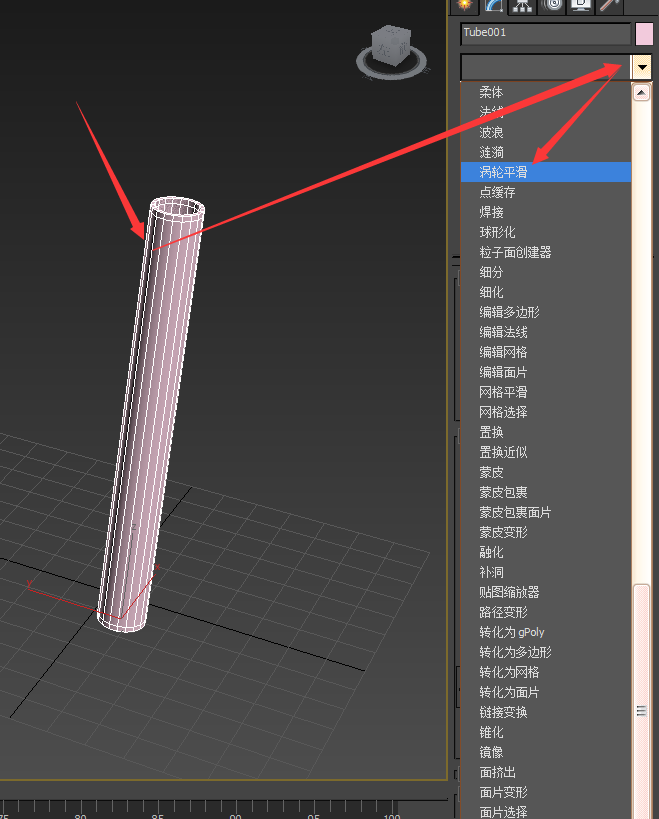This screenshot has width=659, height=819.
Task: Apply the 锥化 modifier
Action: coord(491,732)
